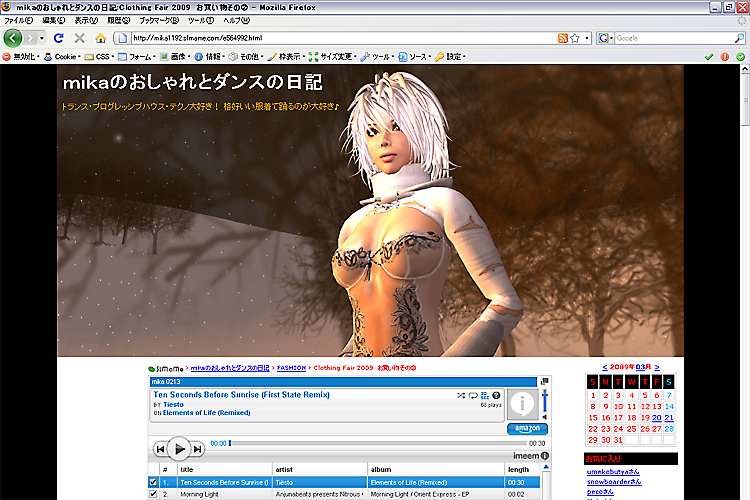Viewport: 750px width, 500px height.
Task: Go to previous month in calendar
Action: (605, 367)
